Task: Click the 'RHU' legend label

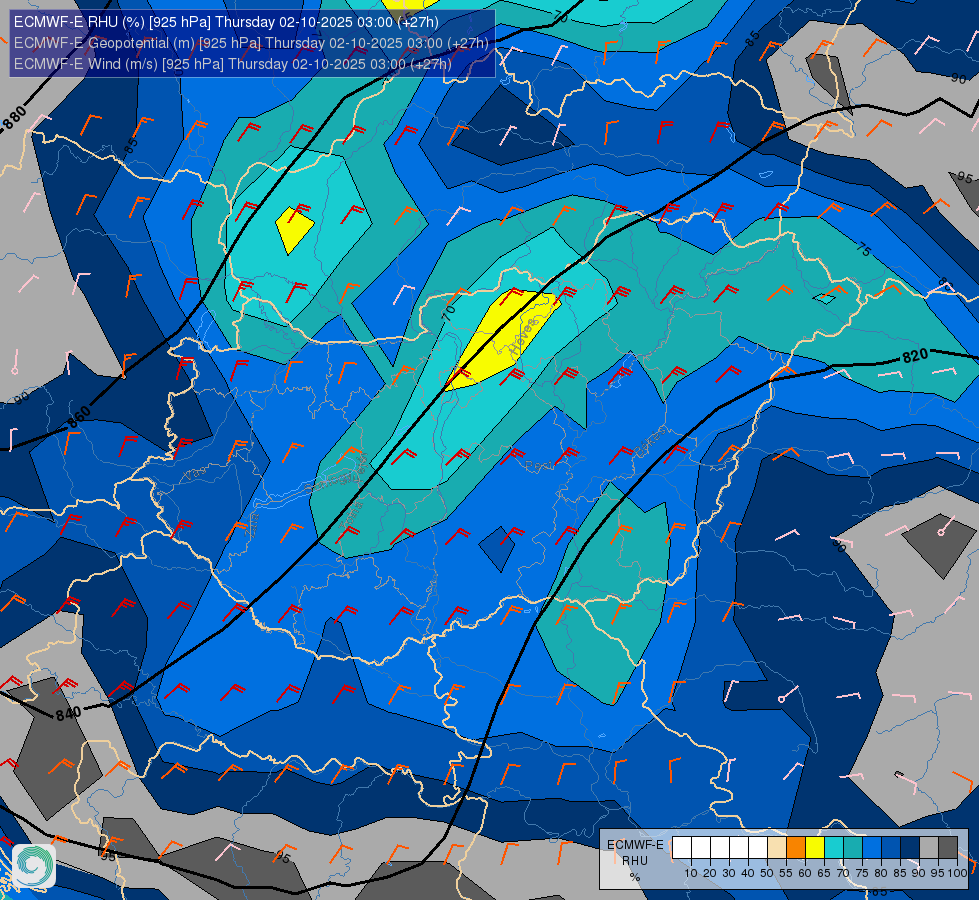Action: click(x=634, y=861)
